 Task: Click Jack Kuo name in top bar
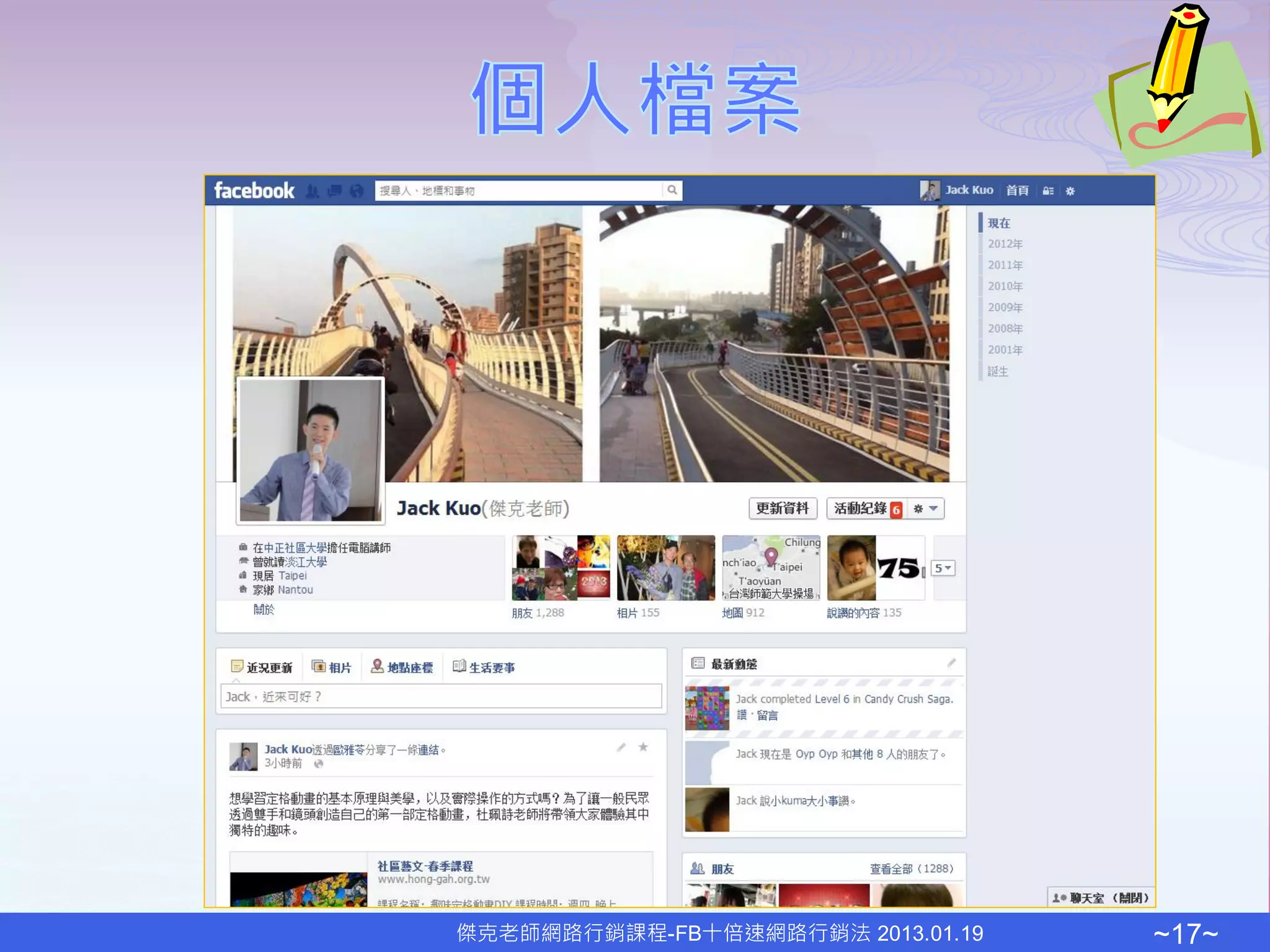[x=969, y=190]
